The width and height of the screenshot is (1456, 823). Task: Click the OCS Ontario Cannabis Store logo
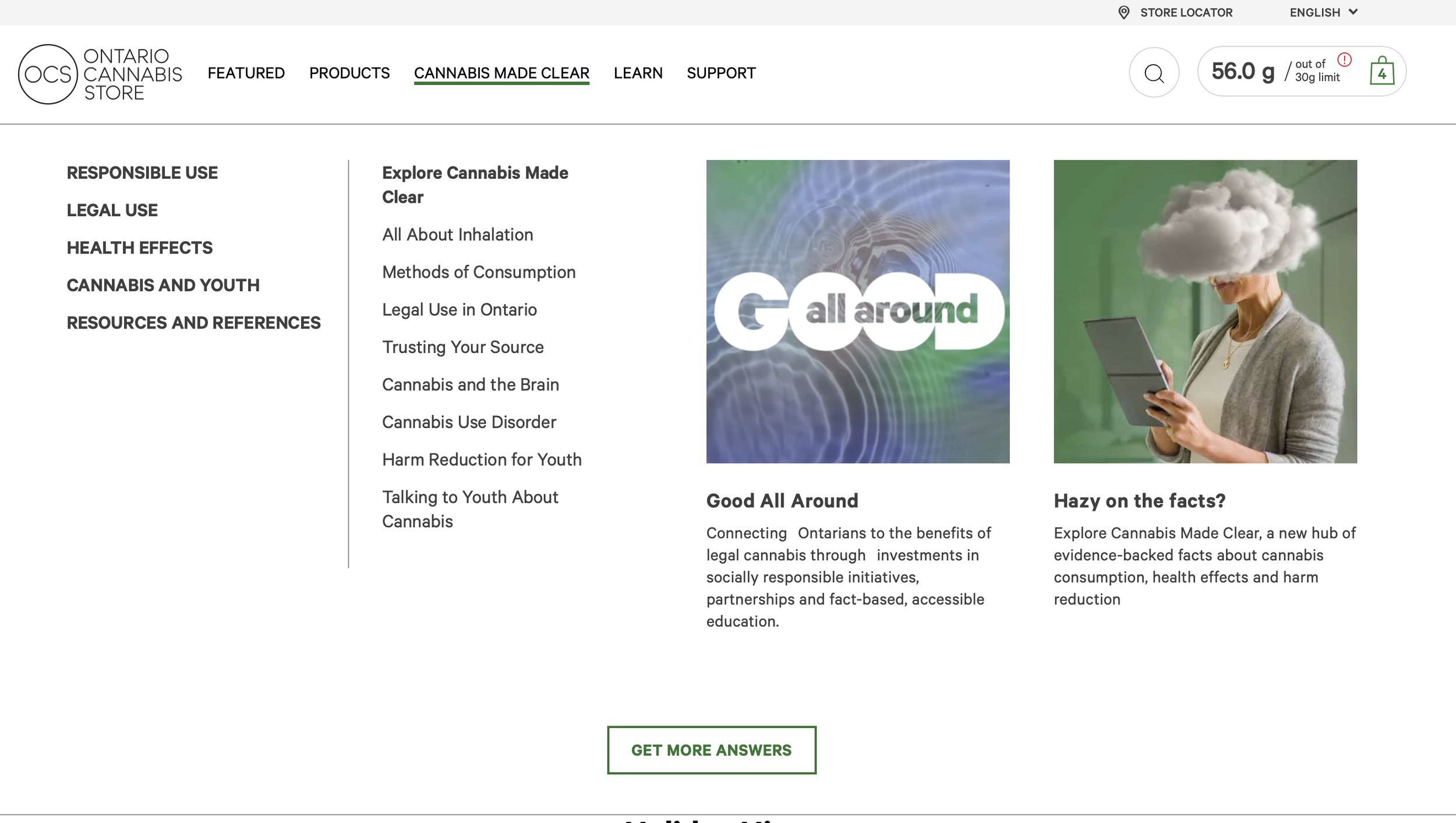[100, 74]
